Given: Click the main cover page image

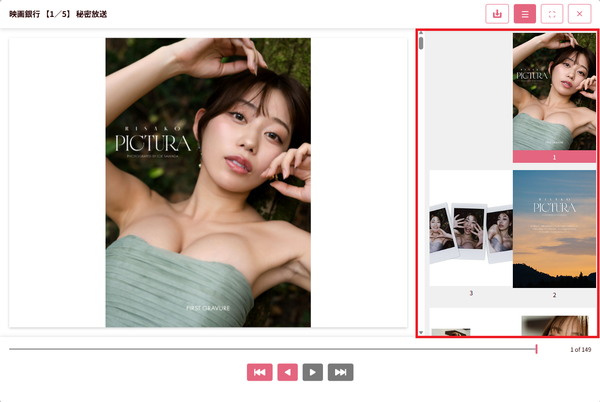Looking at the screenshot, I should coord(208,182).
